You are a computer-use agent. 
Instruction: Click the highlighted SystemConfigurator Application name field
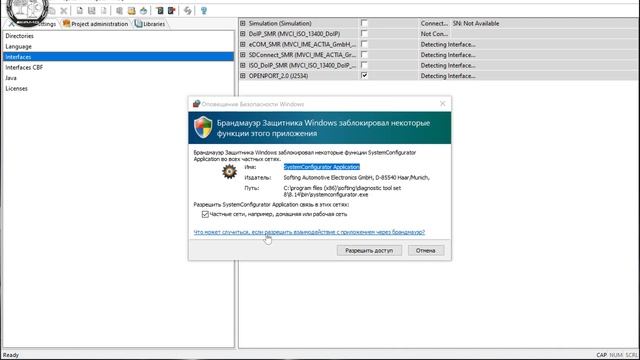322,167
